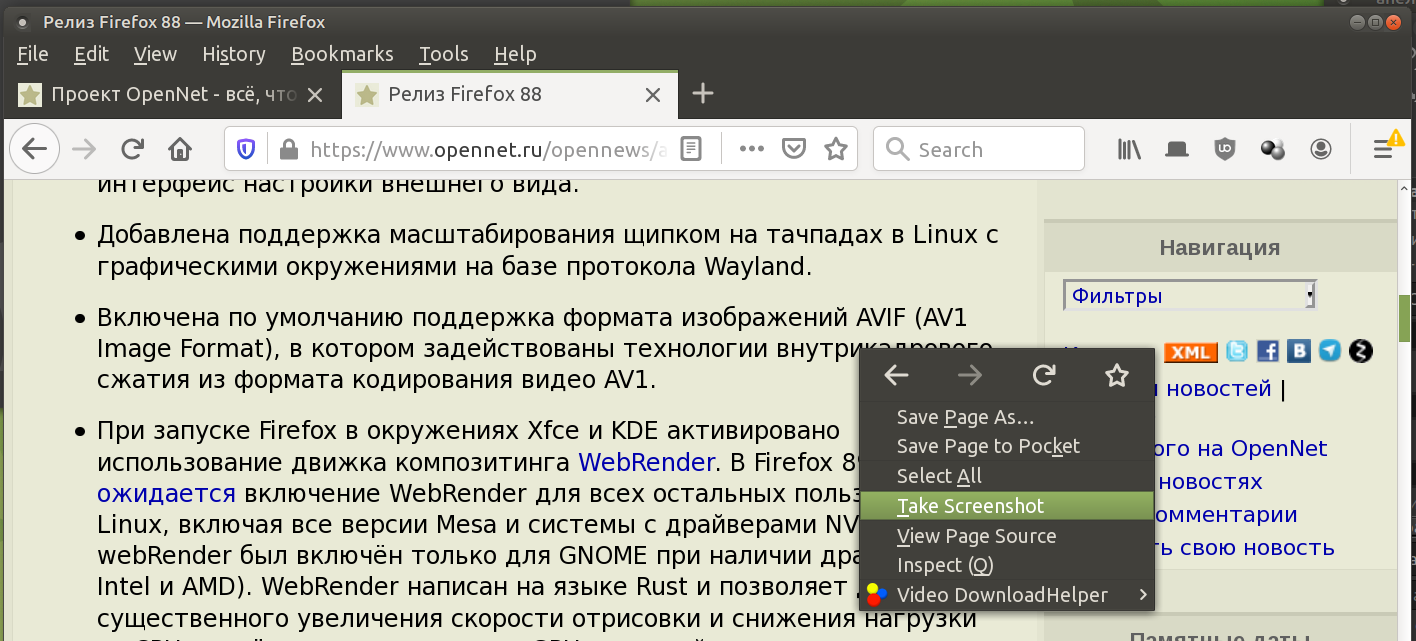The width and height of the screenshot is (1416, 641).
Task: Open the VK icon in sidebar
Action: [x=1299, y=351]
